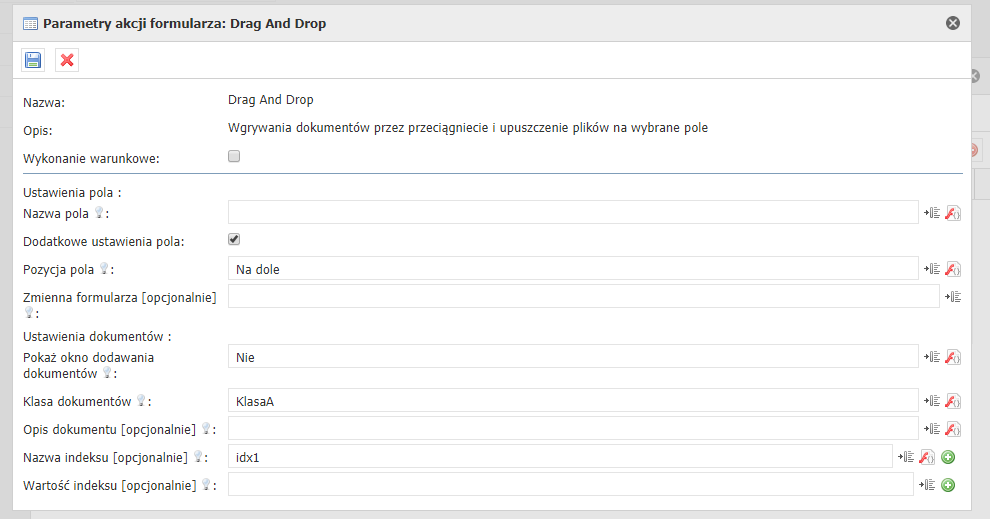Open function editor icon beside Nazwa pola
Viewport: 990px width, 519px height.
click(953, 213)
